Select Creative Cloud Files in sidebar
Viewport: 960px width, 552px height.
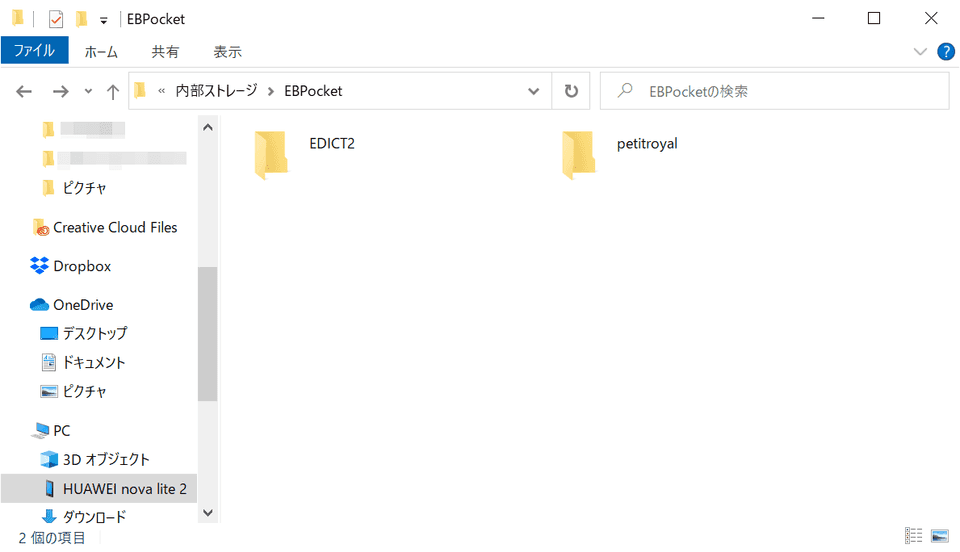(114, 227)
